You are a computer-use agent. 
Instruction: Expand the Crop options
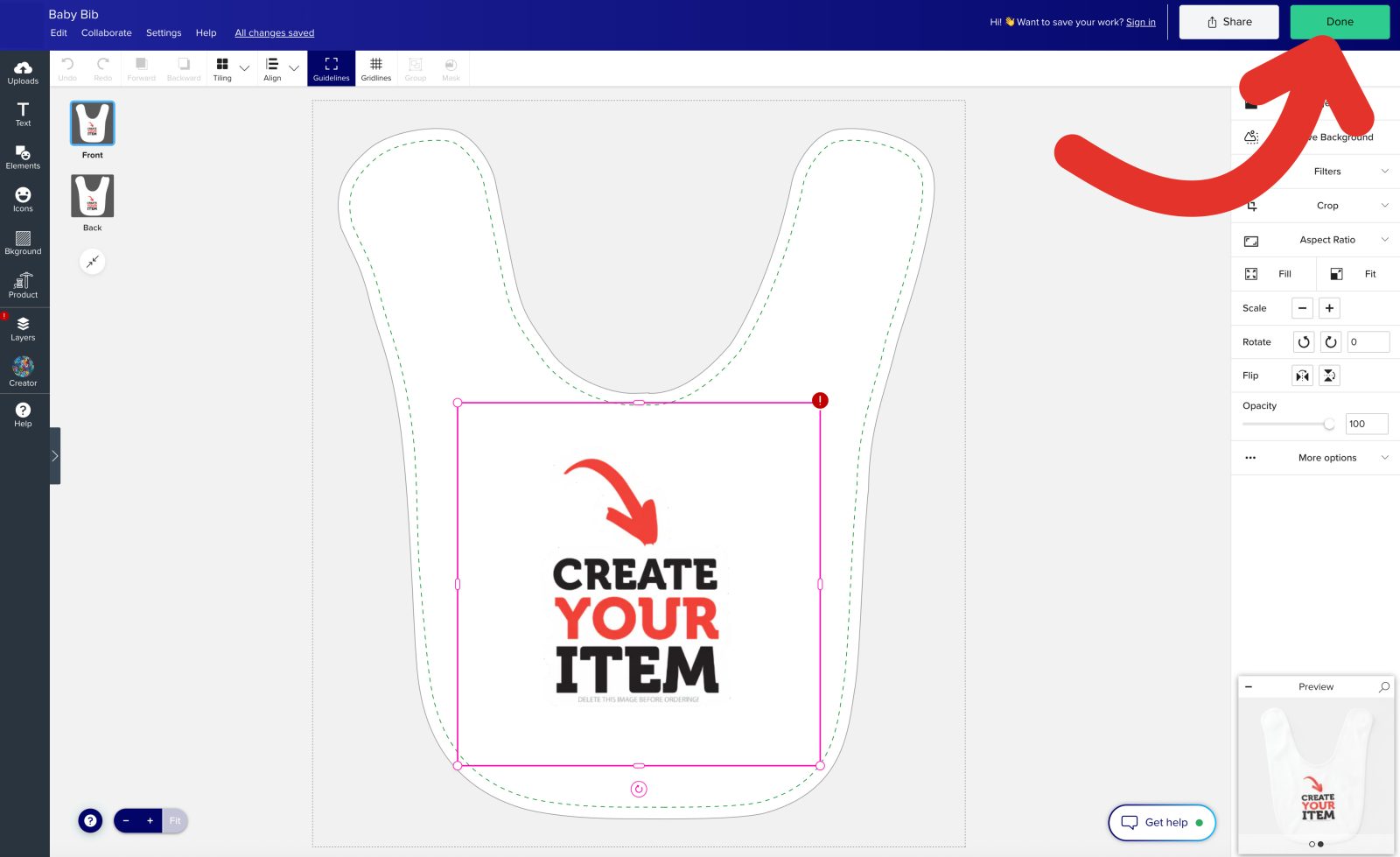[1327, 206]
